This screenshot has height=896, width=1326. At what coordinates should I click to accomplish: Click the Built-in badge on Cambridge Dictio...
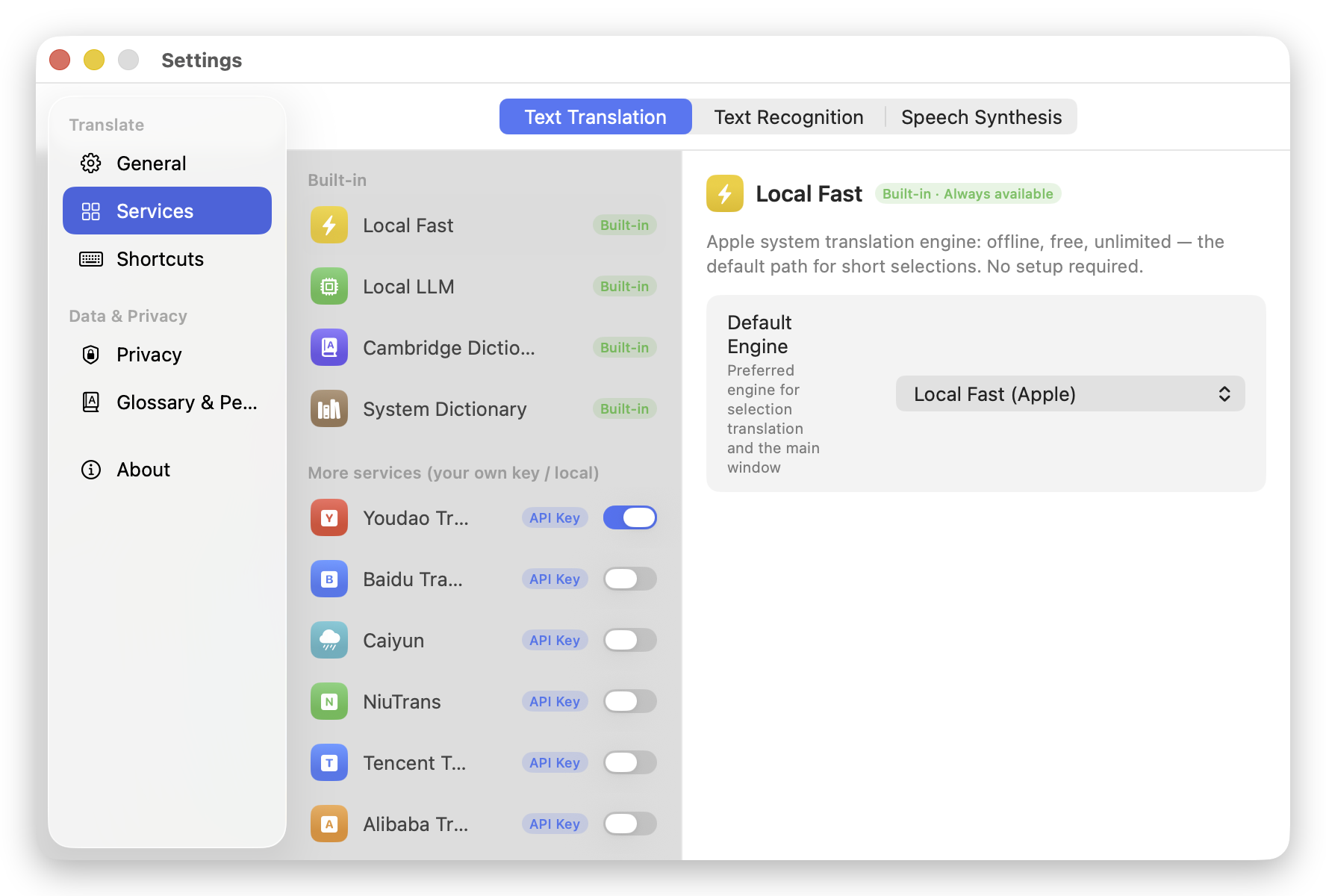[x=625, y=348]
